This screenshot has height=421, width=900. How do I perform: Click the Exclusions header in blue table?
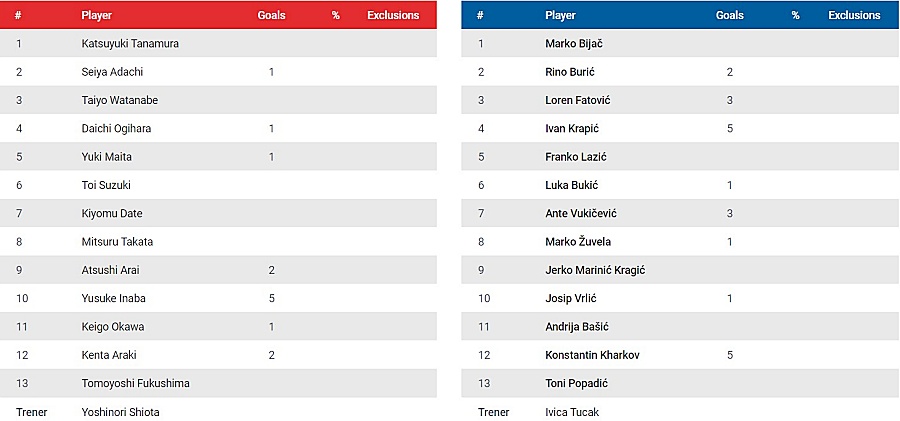tap(854, 16)
